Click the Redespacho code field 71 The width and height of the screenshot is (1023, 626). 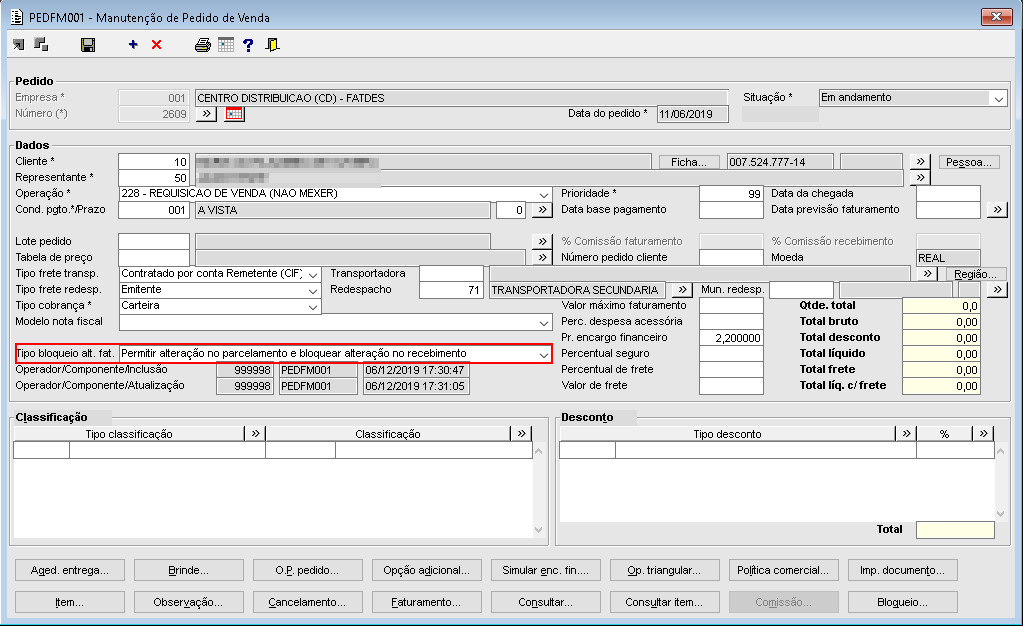[x=451, y=290]
